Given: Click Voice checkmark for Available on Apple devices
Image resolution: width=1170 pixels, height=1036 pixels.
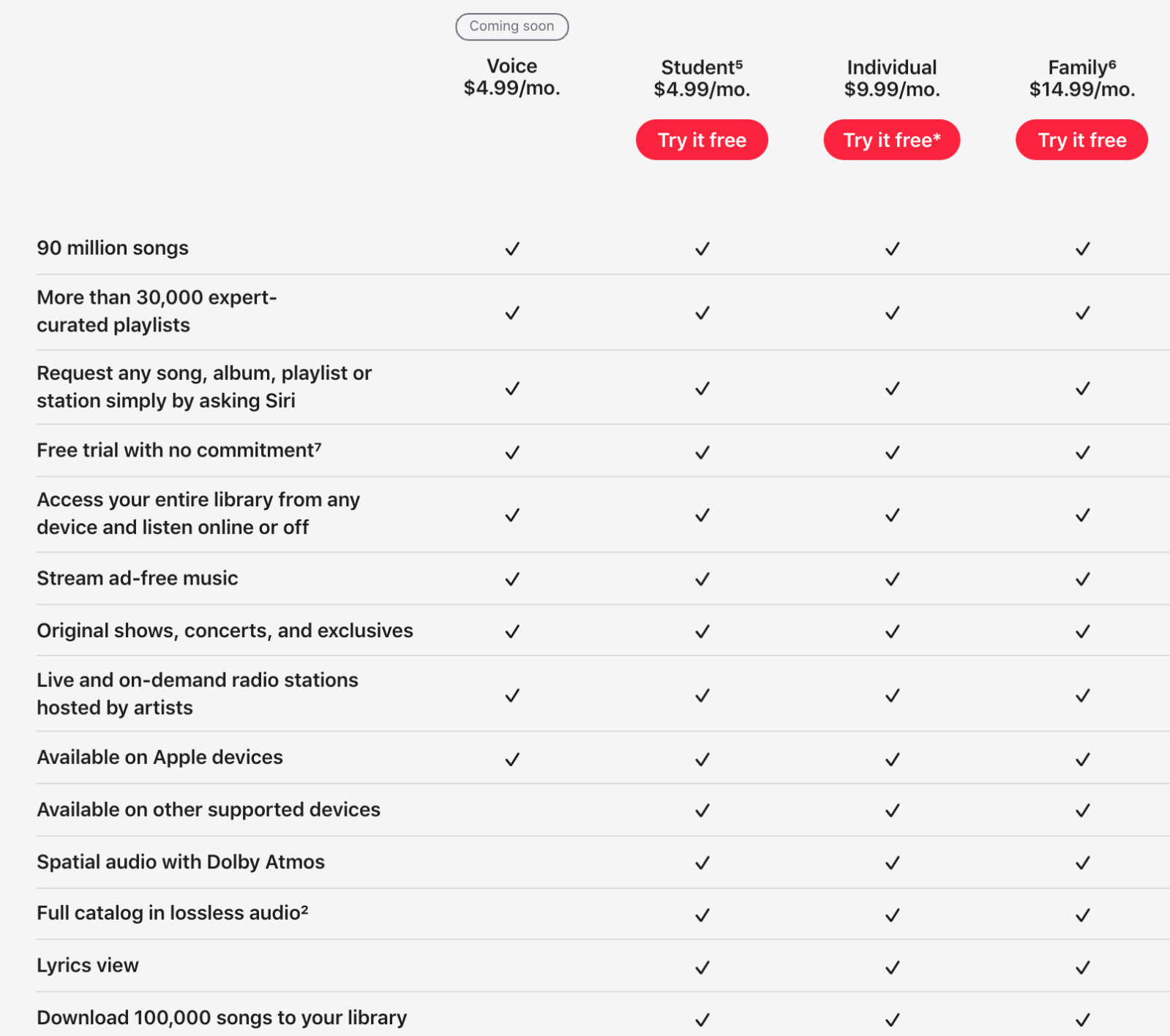Looking at the screenshot, I should [x=512, y=759].
